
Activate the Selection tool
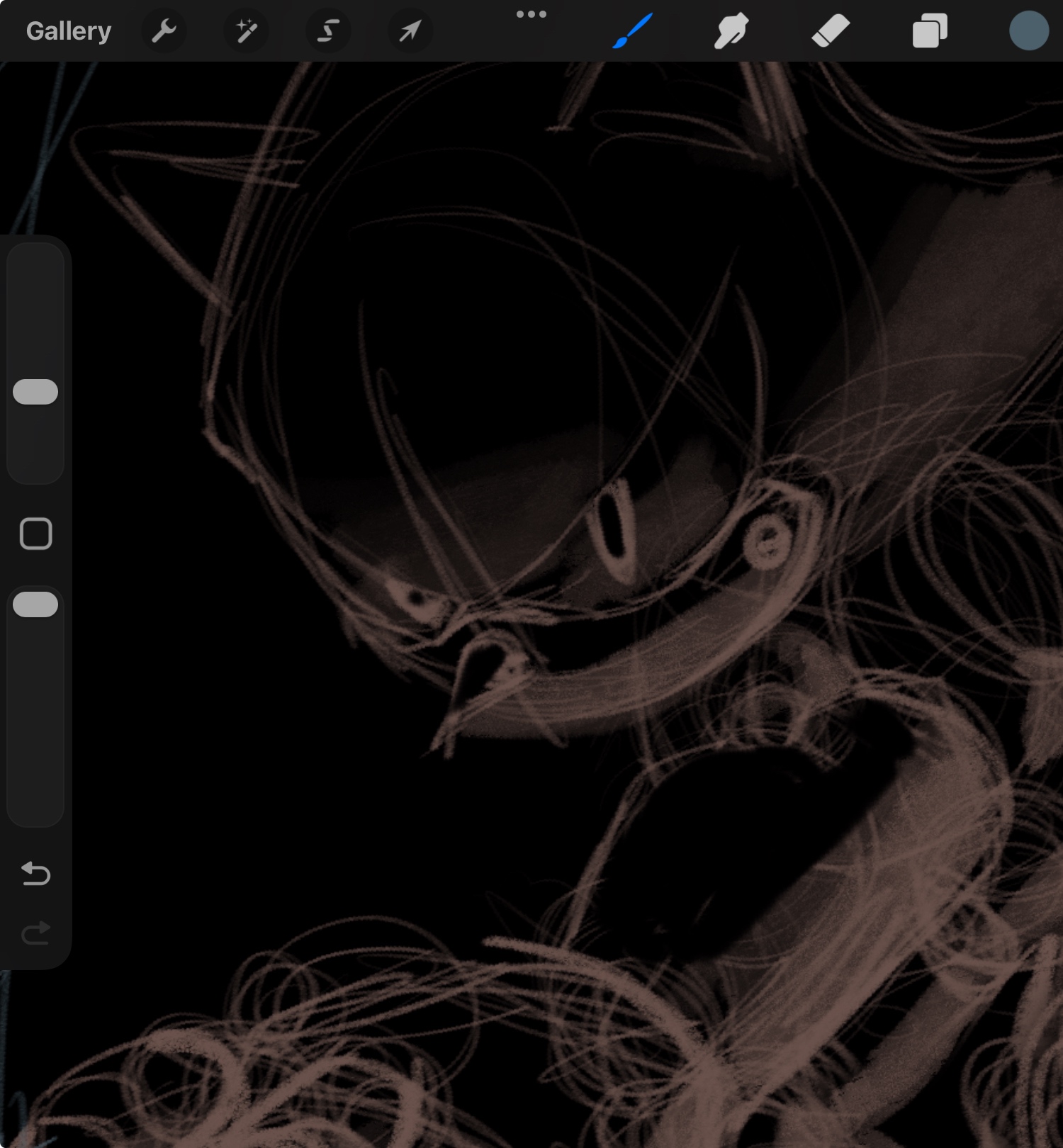click(x=328, y=31)
